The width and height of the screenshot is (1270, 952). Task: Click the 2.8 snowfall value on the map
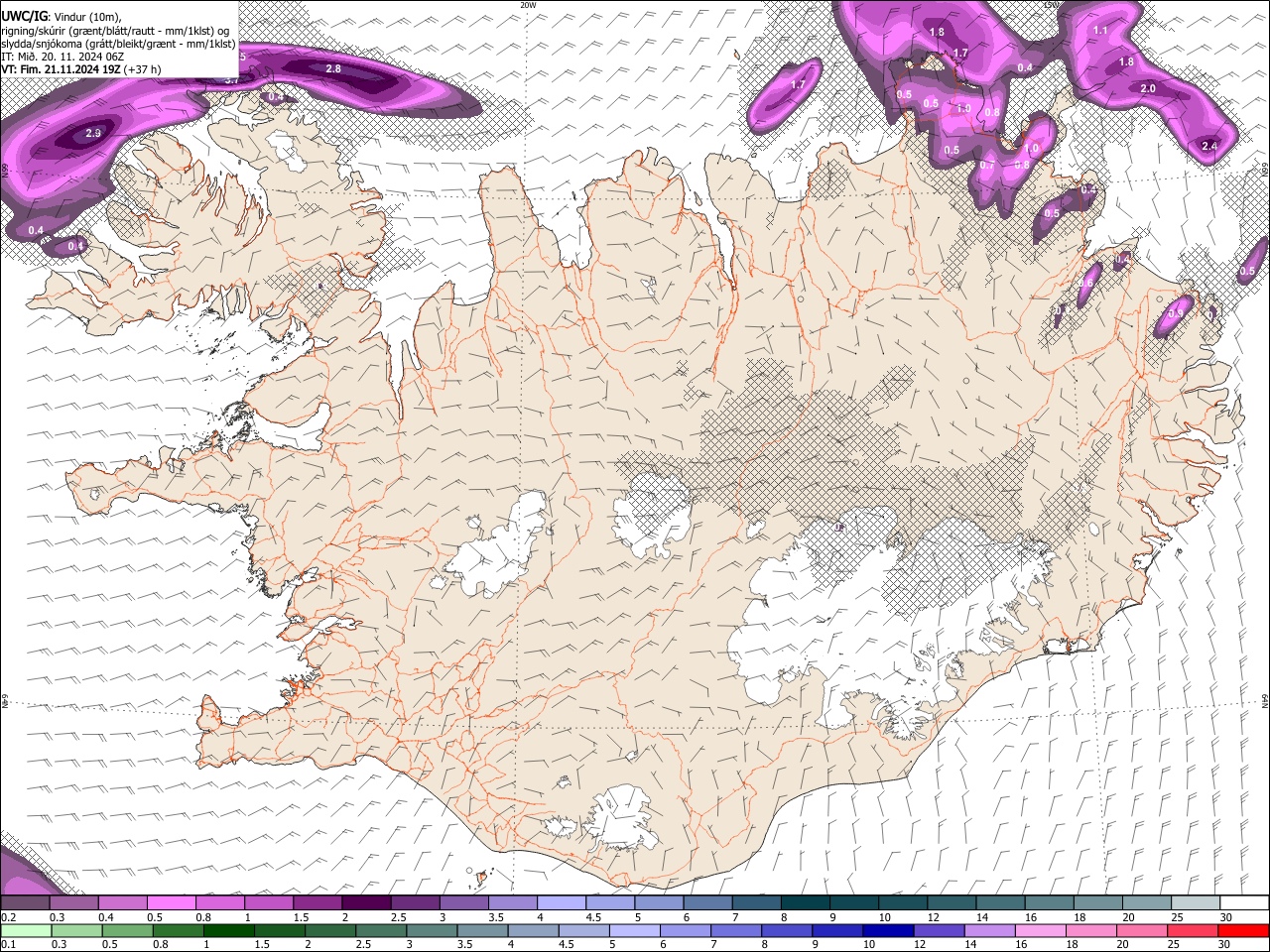333,68
